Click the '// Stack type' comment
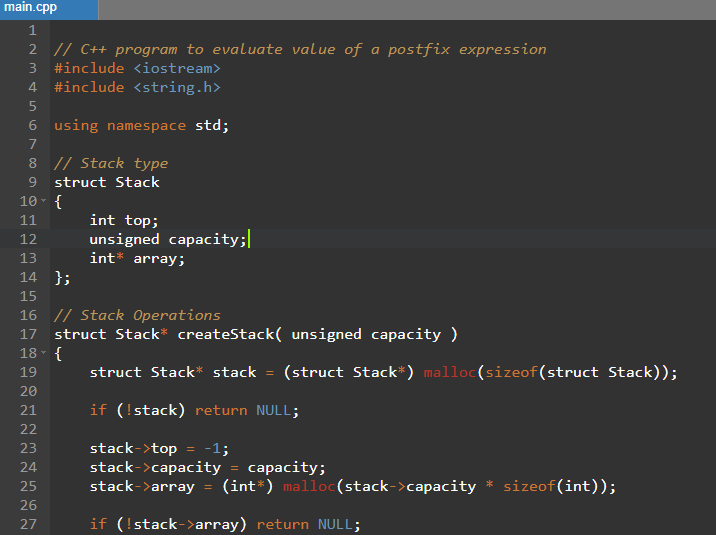716x535 pixels. [111, 163]
